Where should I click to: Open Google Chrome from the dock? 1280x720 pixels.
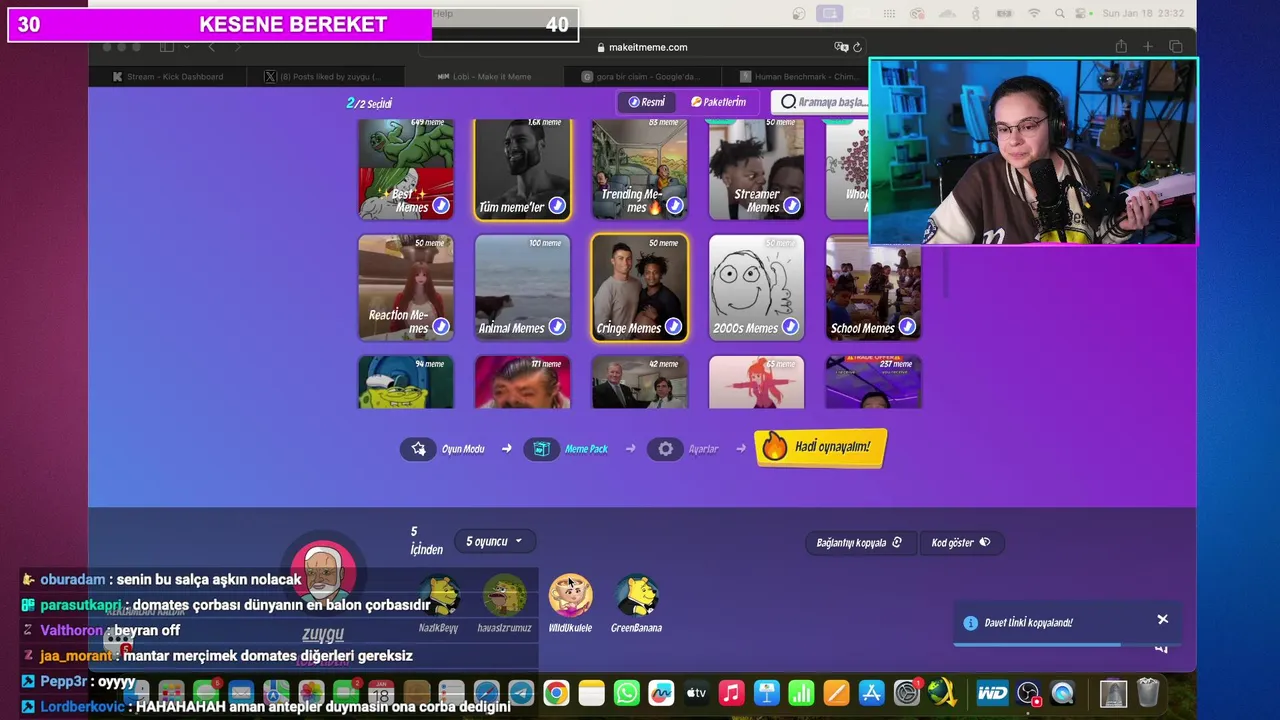[x=556, y=693]
